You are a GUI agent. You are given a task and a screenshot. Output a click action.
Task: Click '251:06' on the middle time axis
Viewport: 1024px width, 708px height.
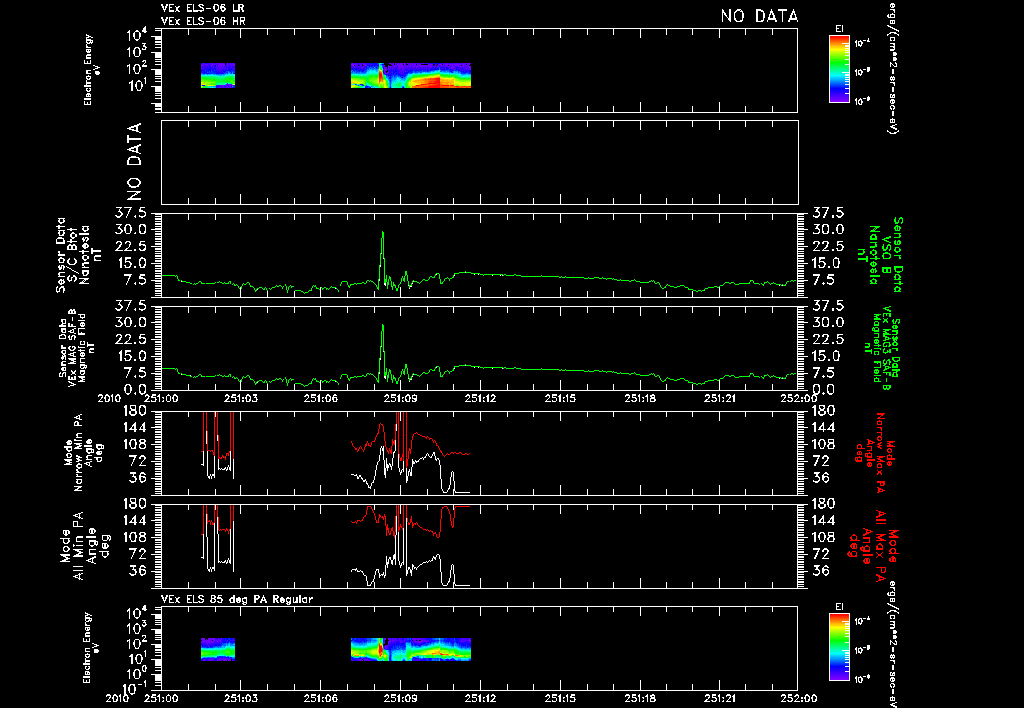(321, 398)
